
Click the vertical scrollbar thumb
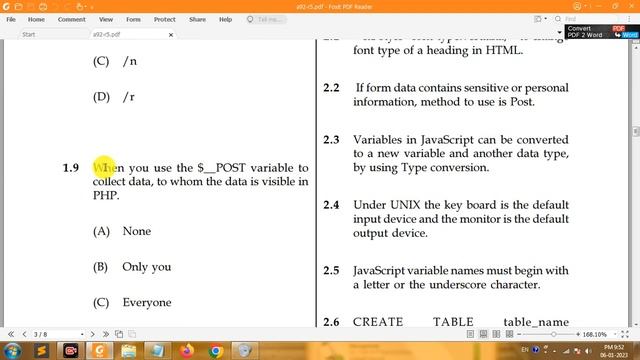click(x=636, y=131)
